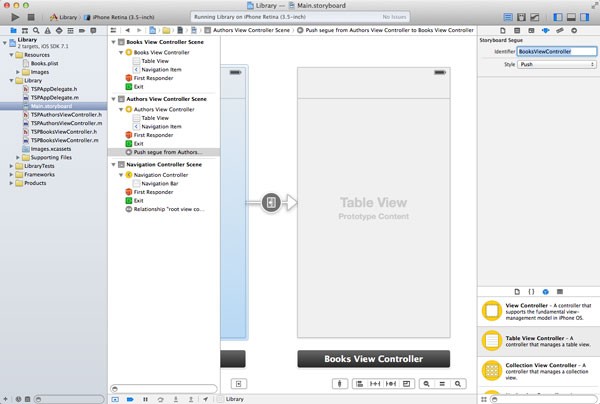Open the Pin constraints button

375,384
